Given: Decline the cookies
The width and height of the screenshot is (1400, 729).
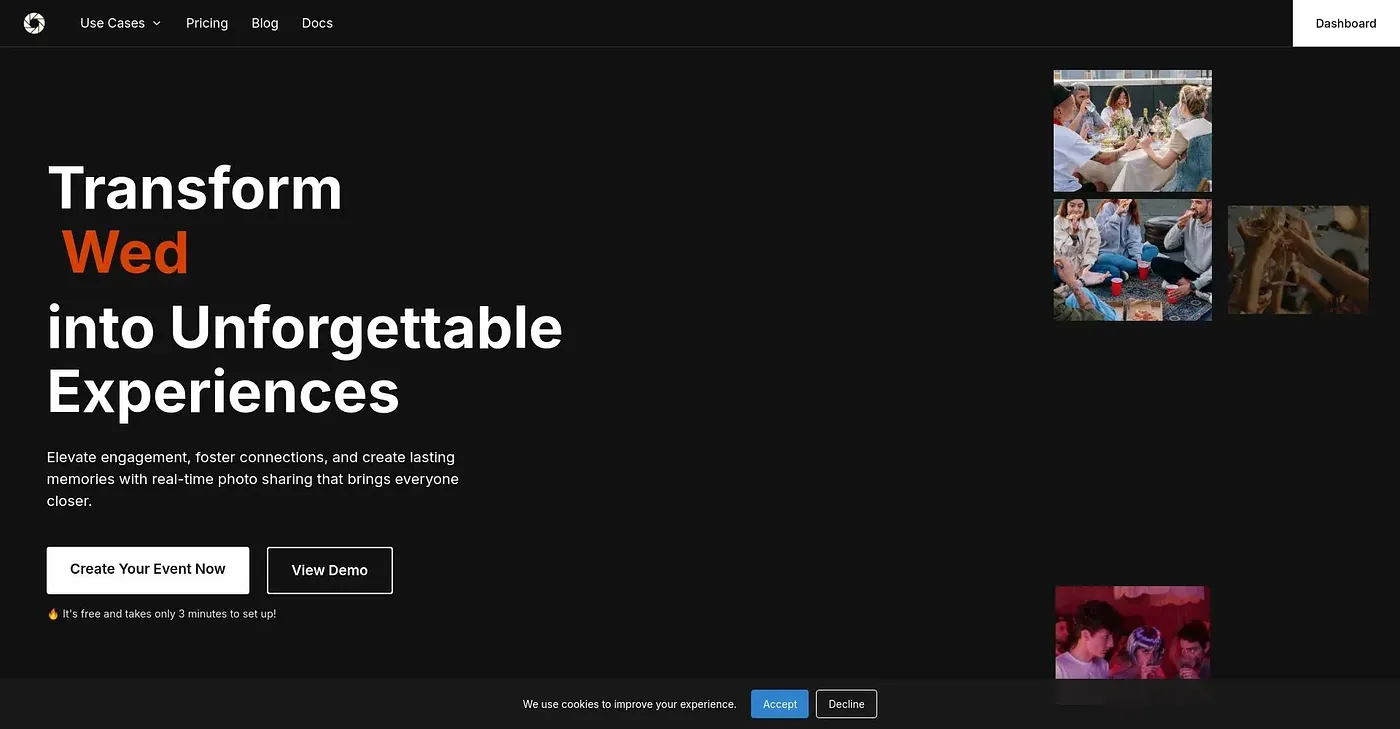Looking at the screenshot, I should [846, 704].
